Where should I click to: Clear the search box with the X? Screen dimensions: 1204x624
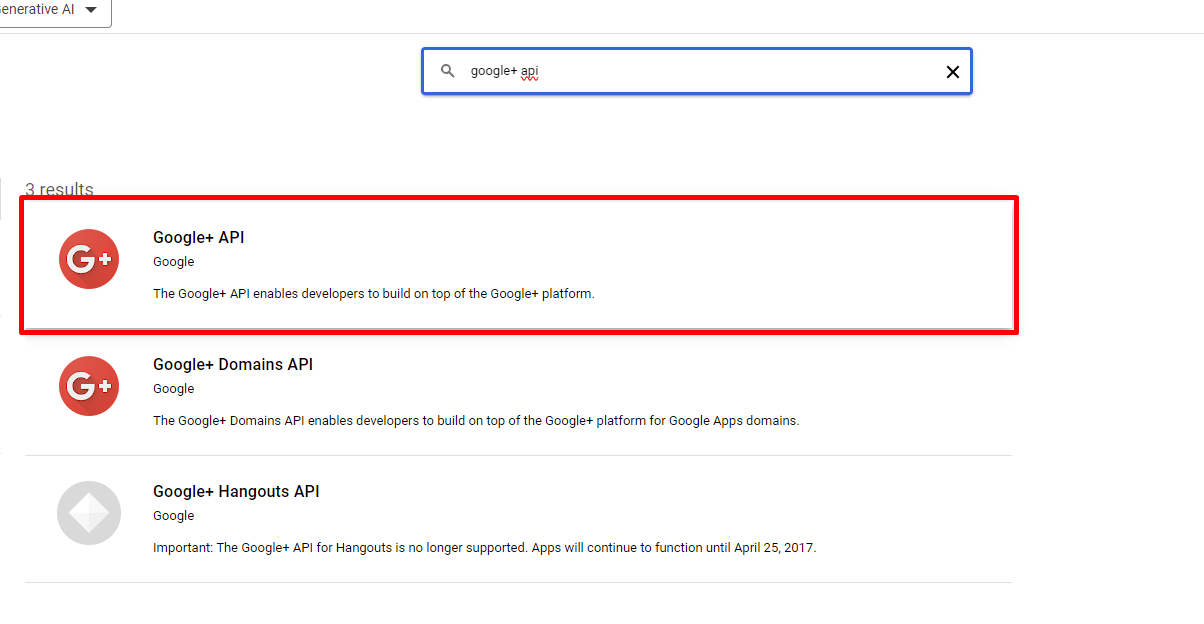tap(952, 72)
